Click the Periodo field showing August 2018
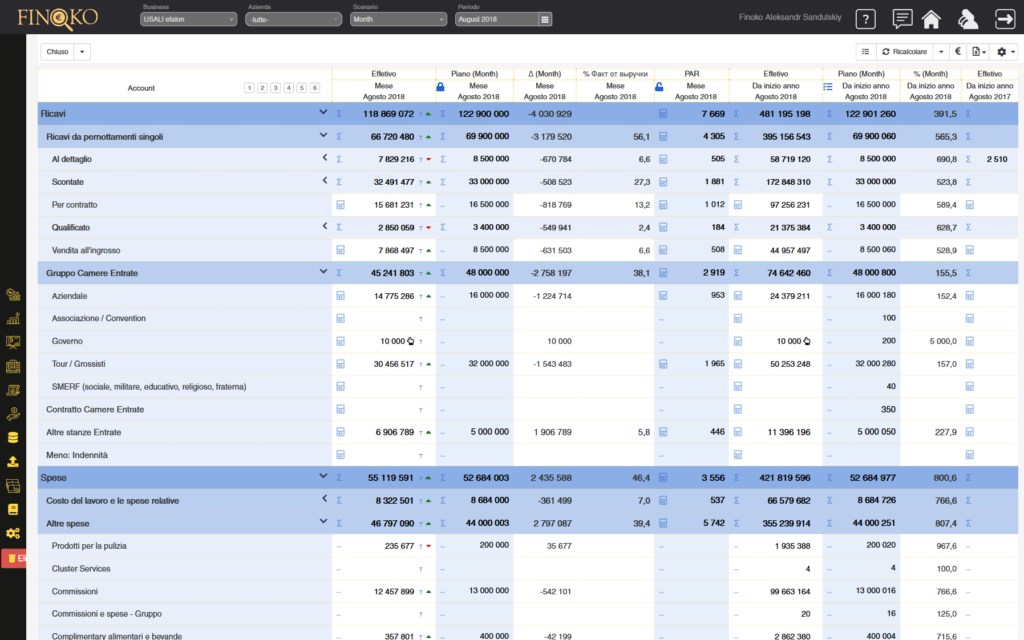Image resolution: width=1024 pixels, height=640 pixels. 496,19
